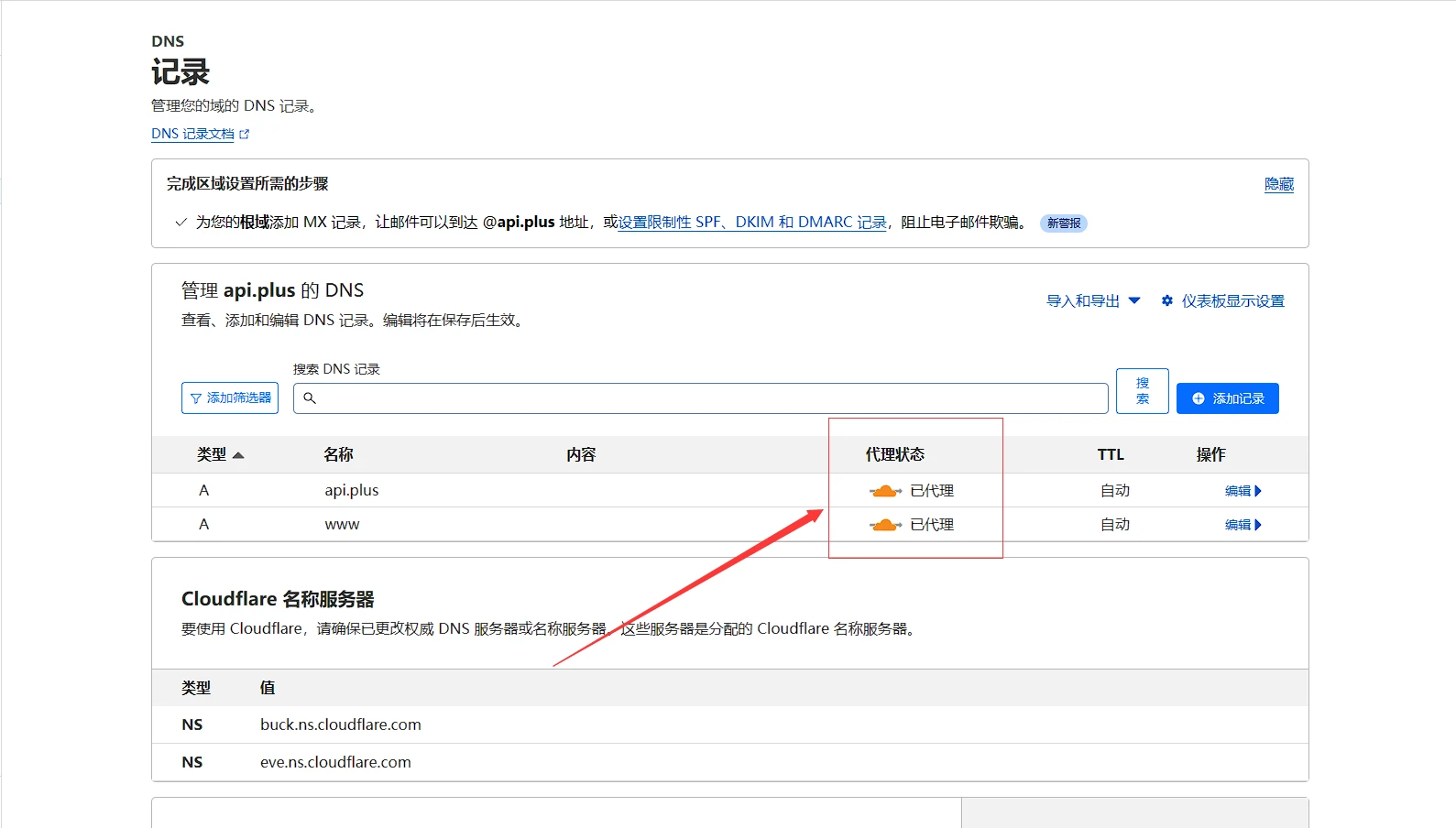Expand 编辑 for the api.plus record
The width and height of the screenshot is (1456, 828).
point(1243,491)
